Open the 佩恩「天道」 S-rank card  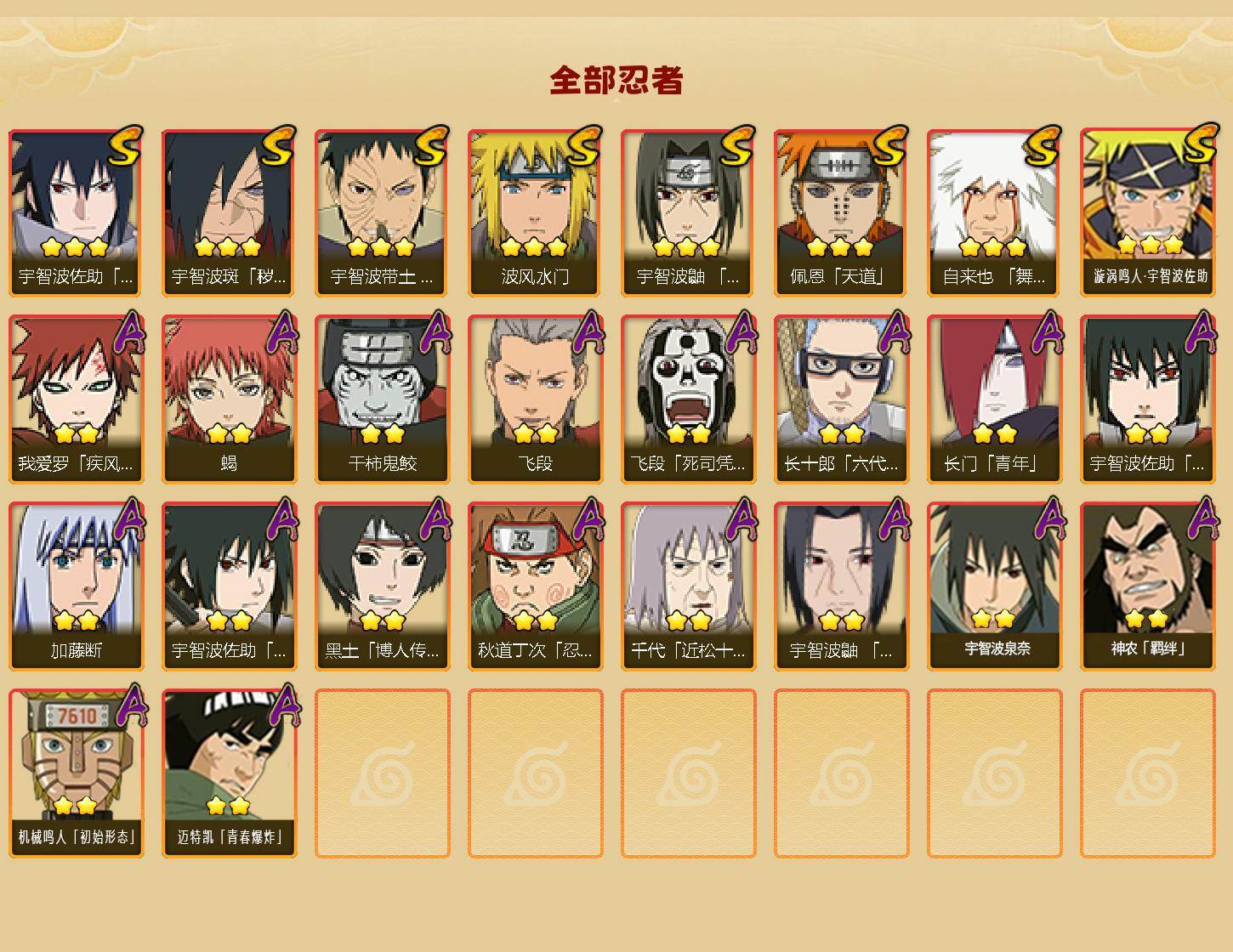[x=841, y=212]
